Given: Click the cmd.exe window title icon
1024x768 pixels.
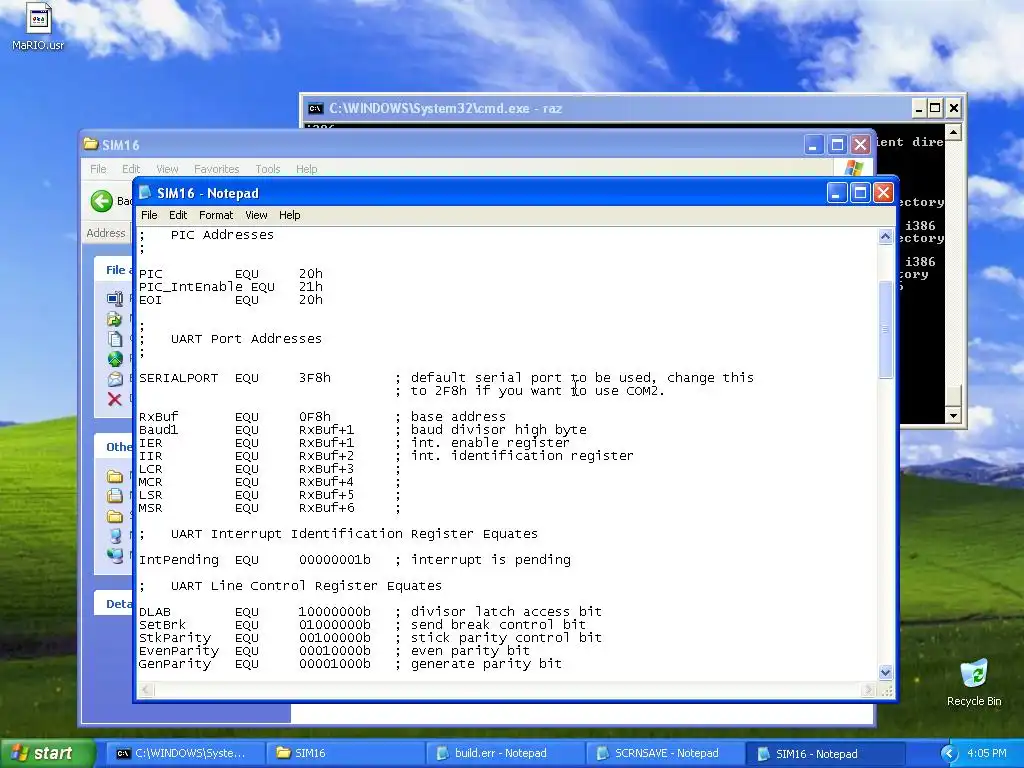Looking at the screenshot, I should [315, 108].
